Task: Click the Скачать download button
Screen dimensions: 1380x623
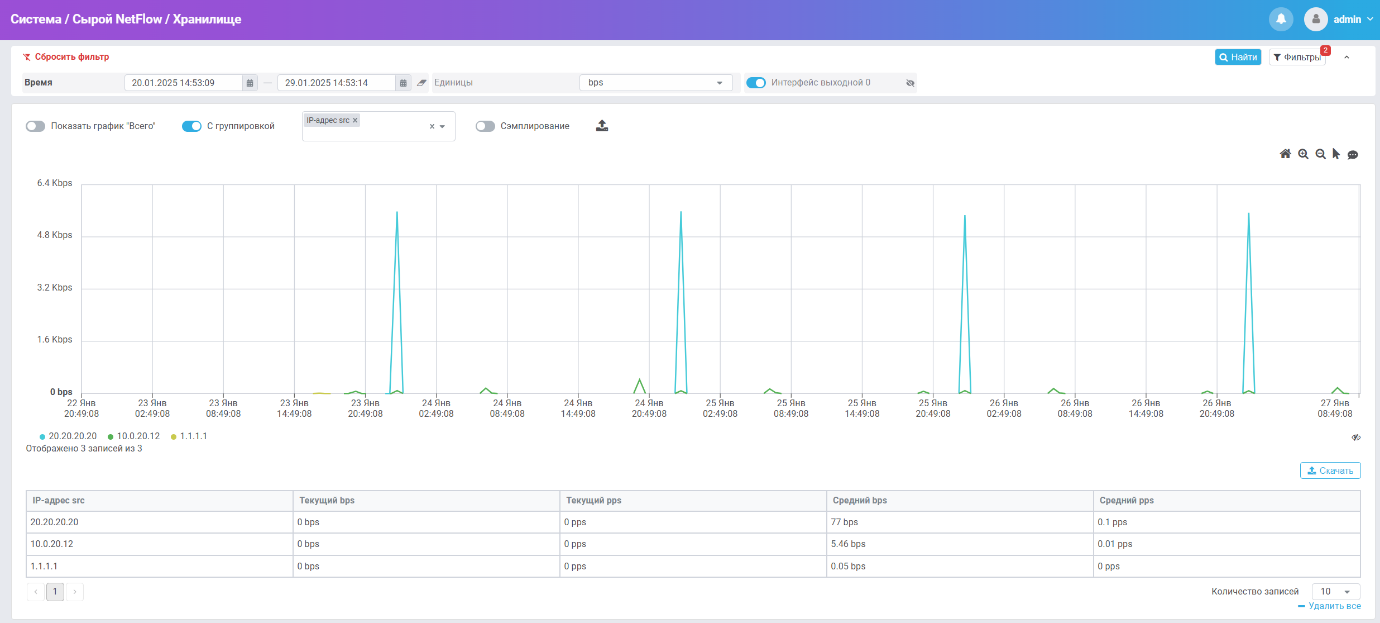Action: 1330,470
